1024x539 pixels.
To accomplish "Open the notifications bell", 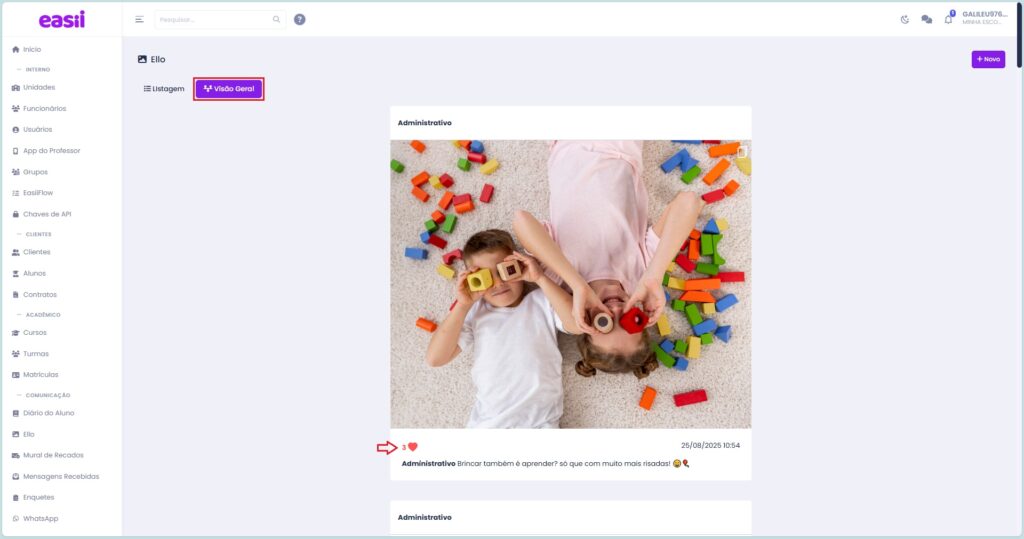I will [948, 19].
